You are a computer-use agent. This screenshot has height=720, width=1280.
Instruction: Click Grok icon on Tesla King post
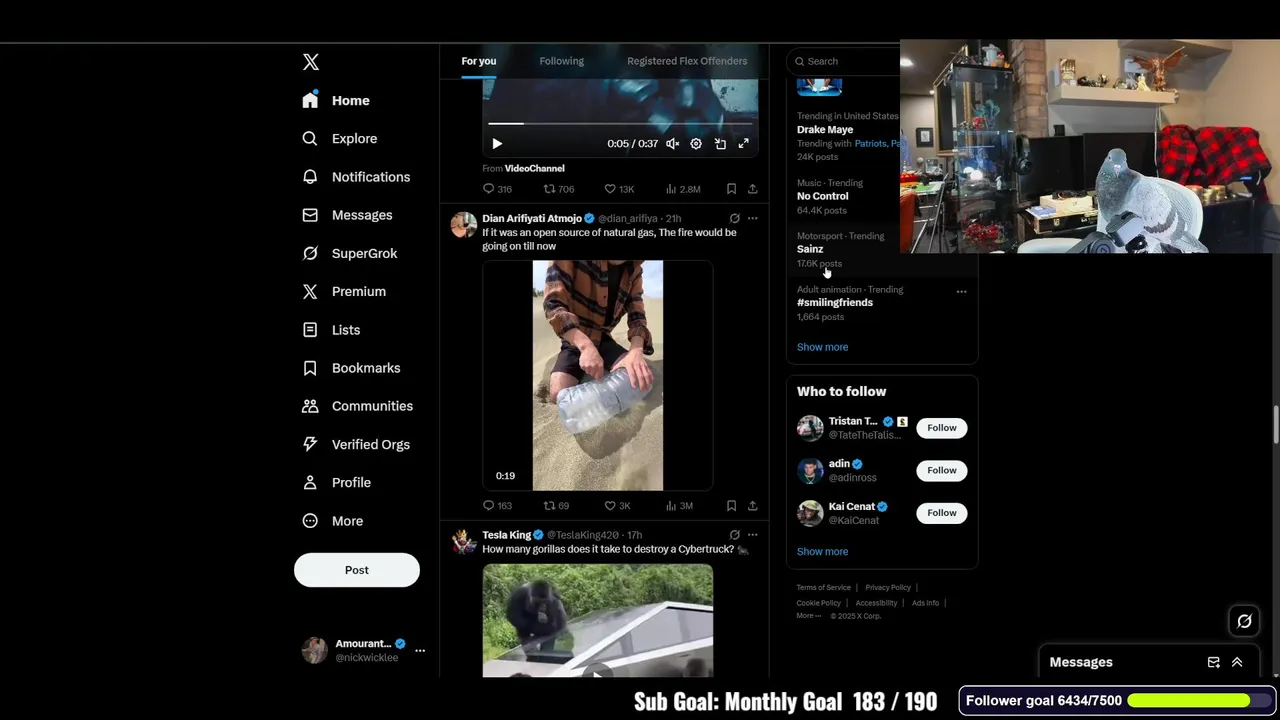tap(735, 535)
